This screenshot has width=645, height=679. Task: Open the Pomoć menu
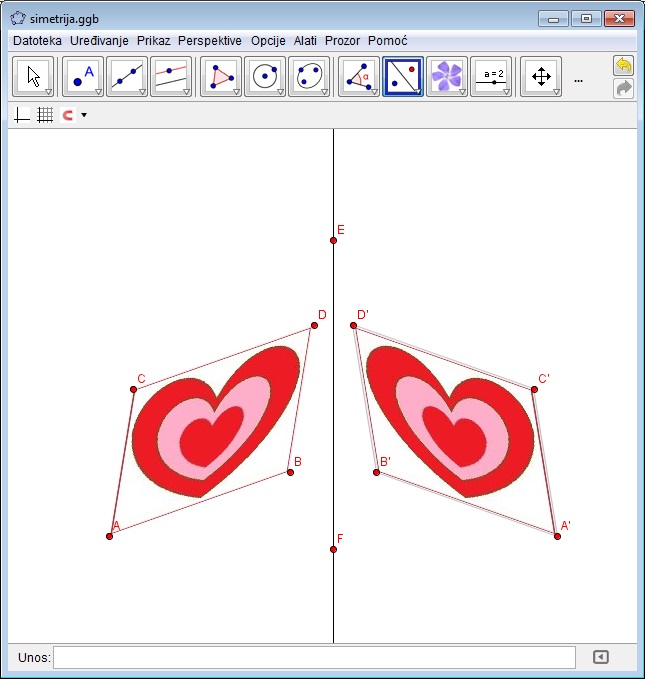(388, 41)
